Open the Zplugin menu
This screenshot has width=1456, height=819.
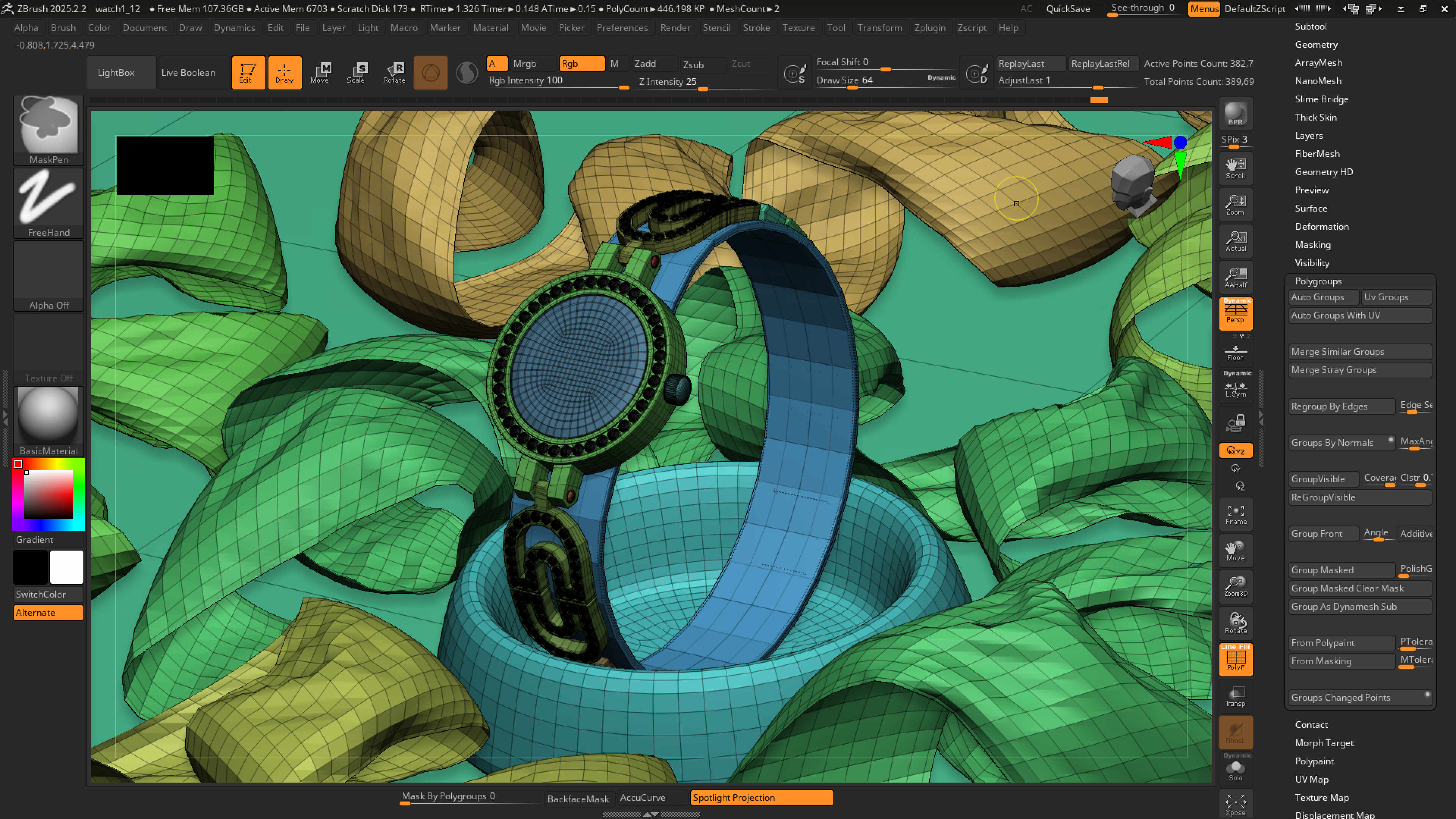click(929, 28)
